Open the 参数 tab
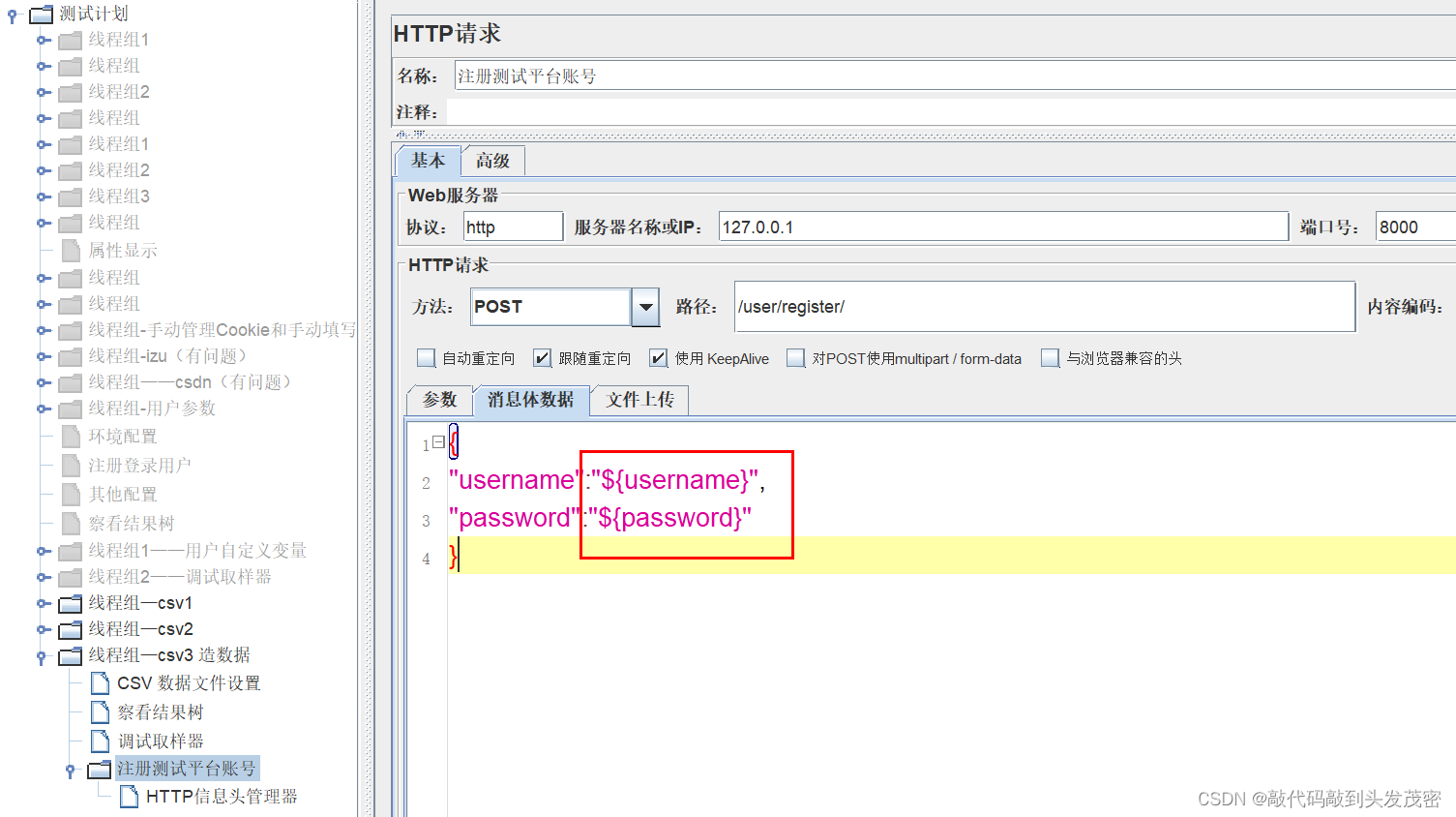The image size is (1456, 817). point(439,400)
